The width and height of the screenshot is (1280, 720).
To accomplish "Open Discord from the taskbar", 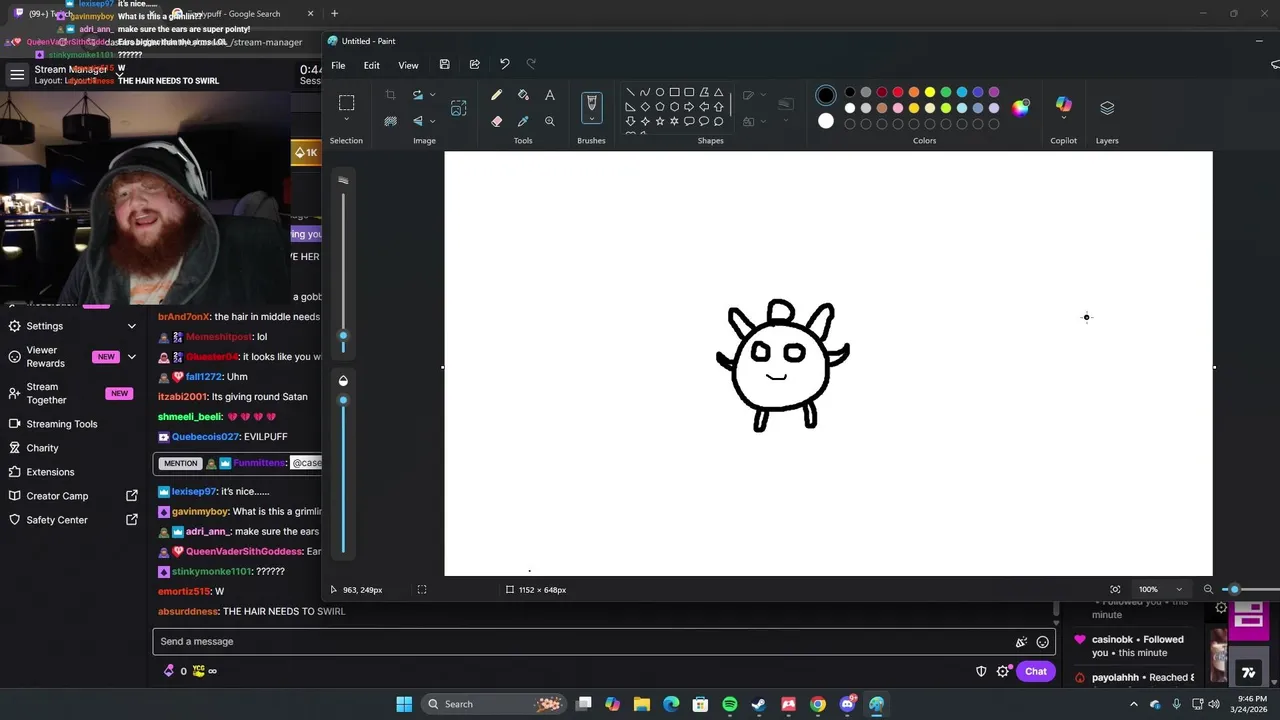I will coord(848,704).
